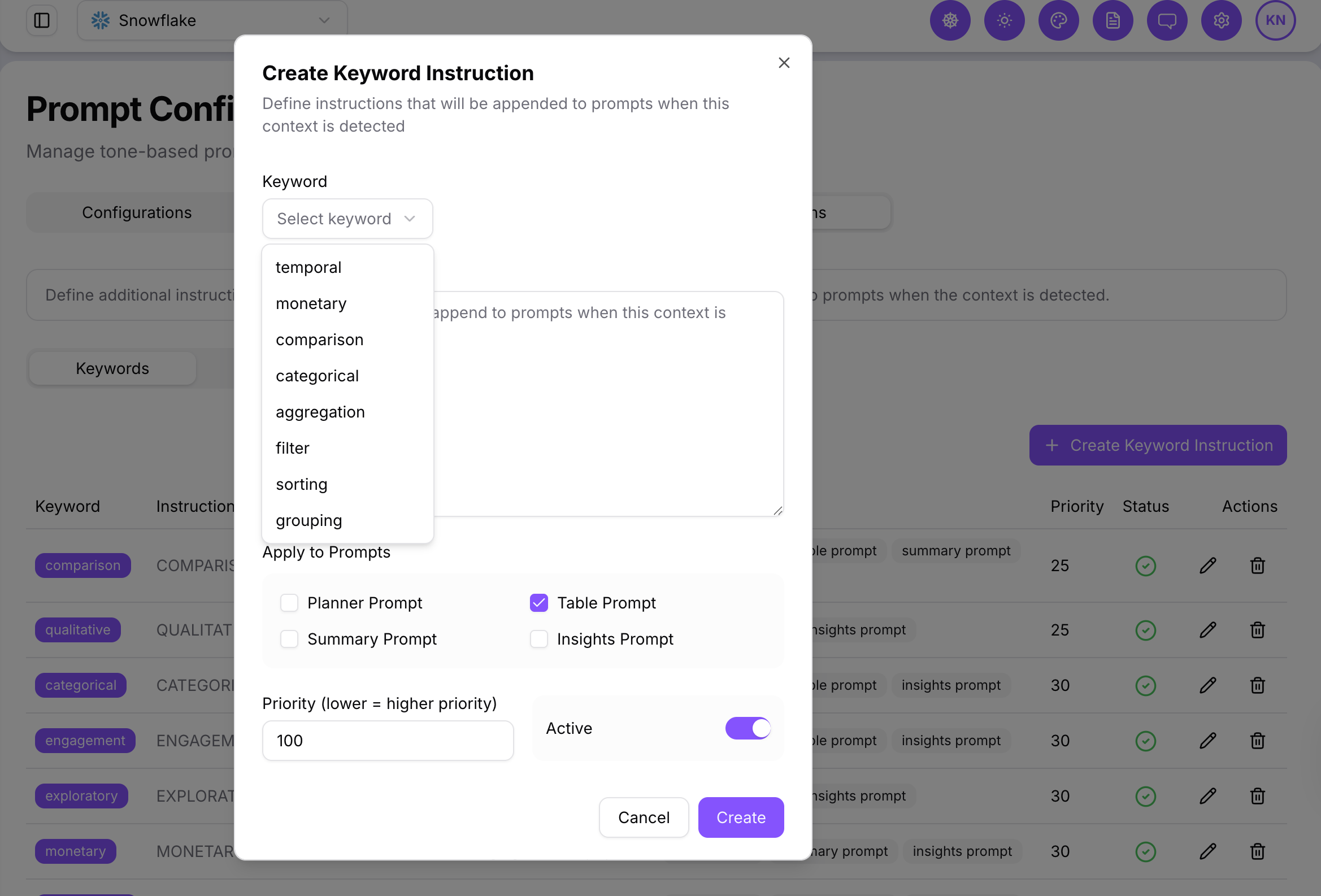This screenshot has width=1321, height=896.
Task: Click the Create button in the dialog
Action: click(741, 817)
